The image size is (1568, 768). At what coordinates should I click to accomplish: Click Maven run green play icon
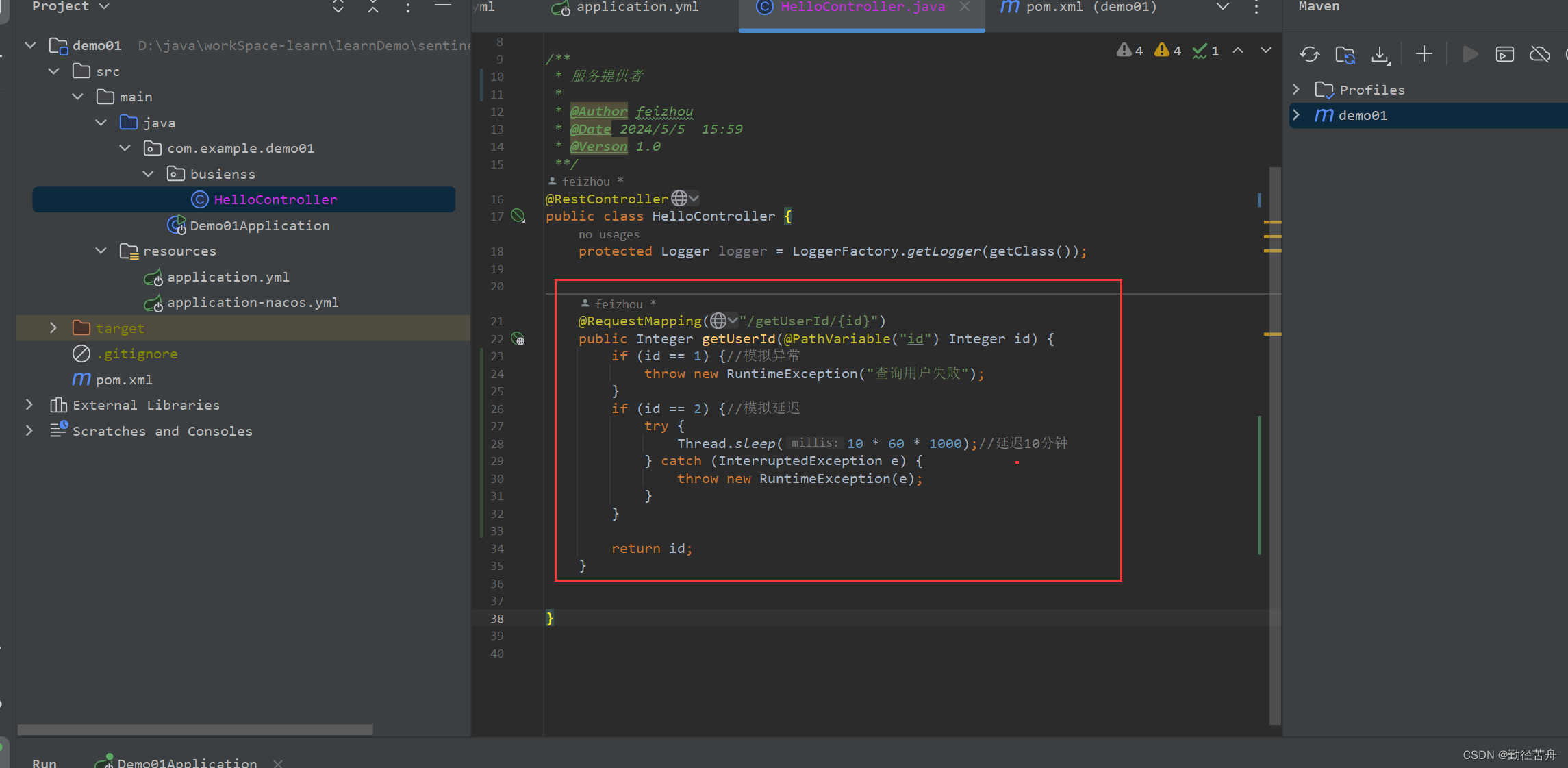(x=1469, y=54)
